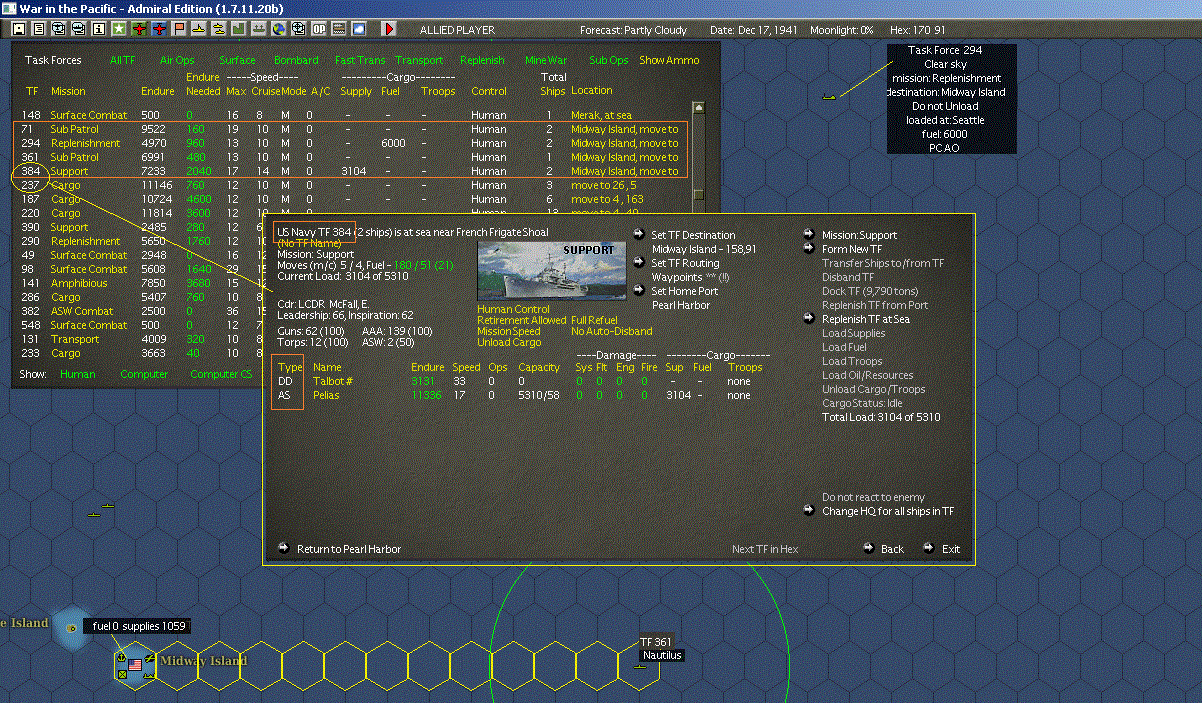Toggle the yellow Unload Cargo setting
This screenshot has width=1202, height=703.
510,342
